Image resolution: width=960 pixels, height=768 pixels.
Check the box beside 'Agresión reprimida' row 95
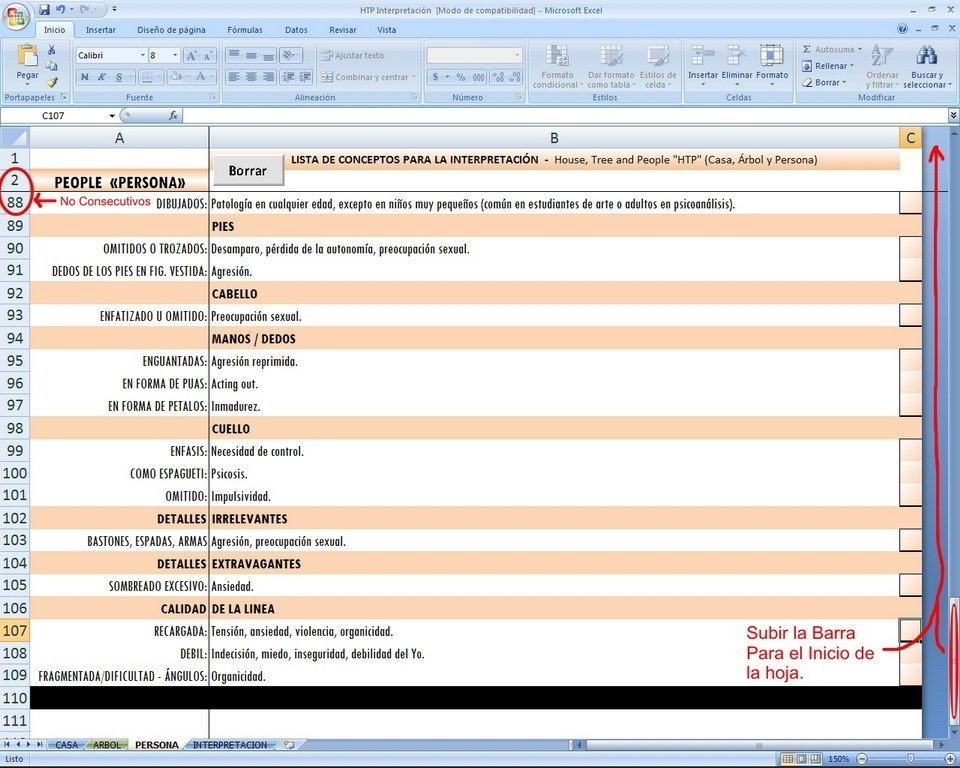(910, 361)
